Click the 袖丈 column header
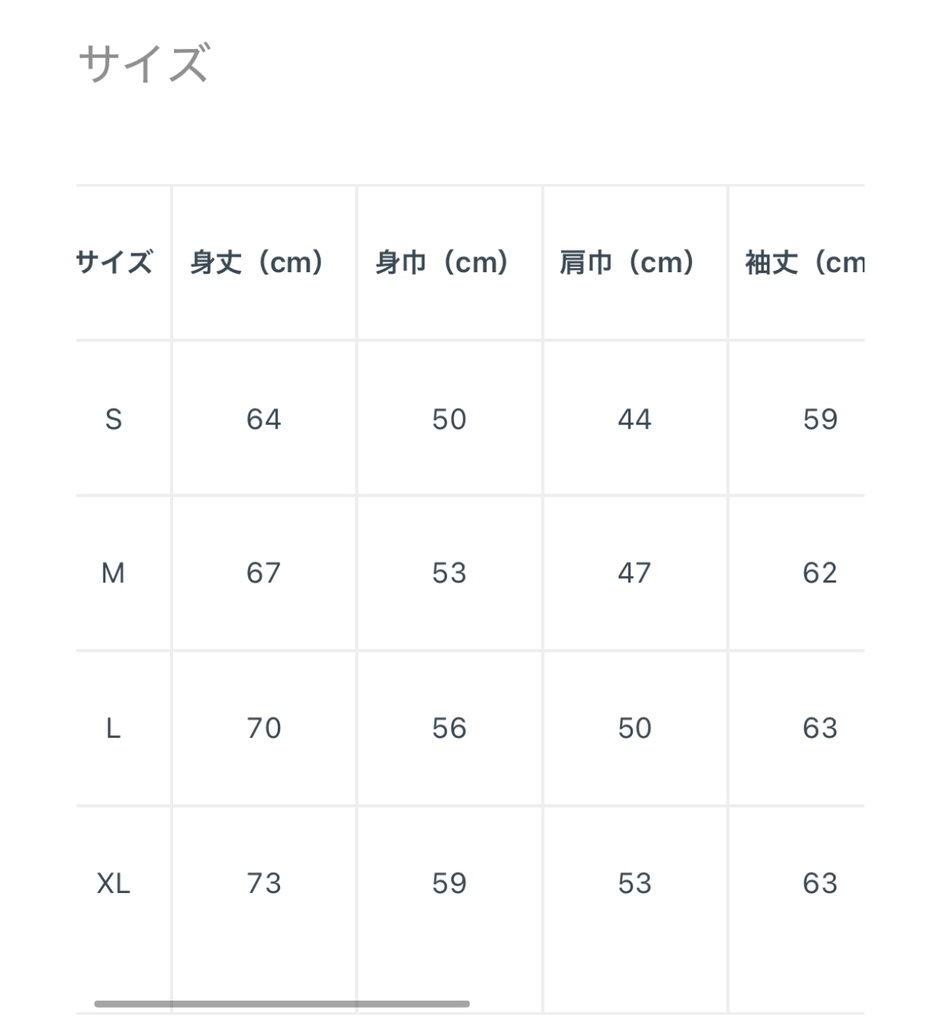Viewport: 941px width, 1024px height. (804, 263)
